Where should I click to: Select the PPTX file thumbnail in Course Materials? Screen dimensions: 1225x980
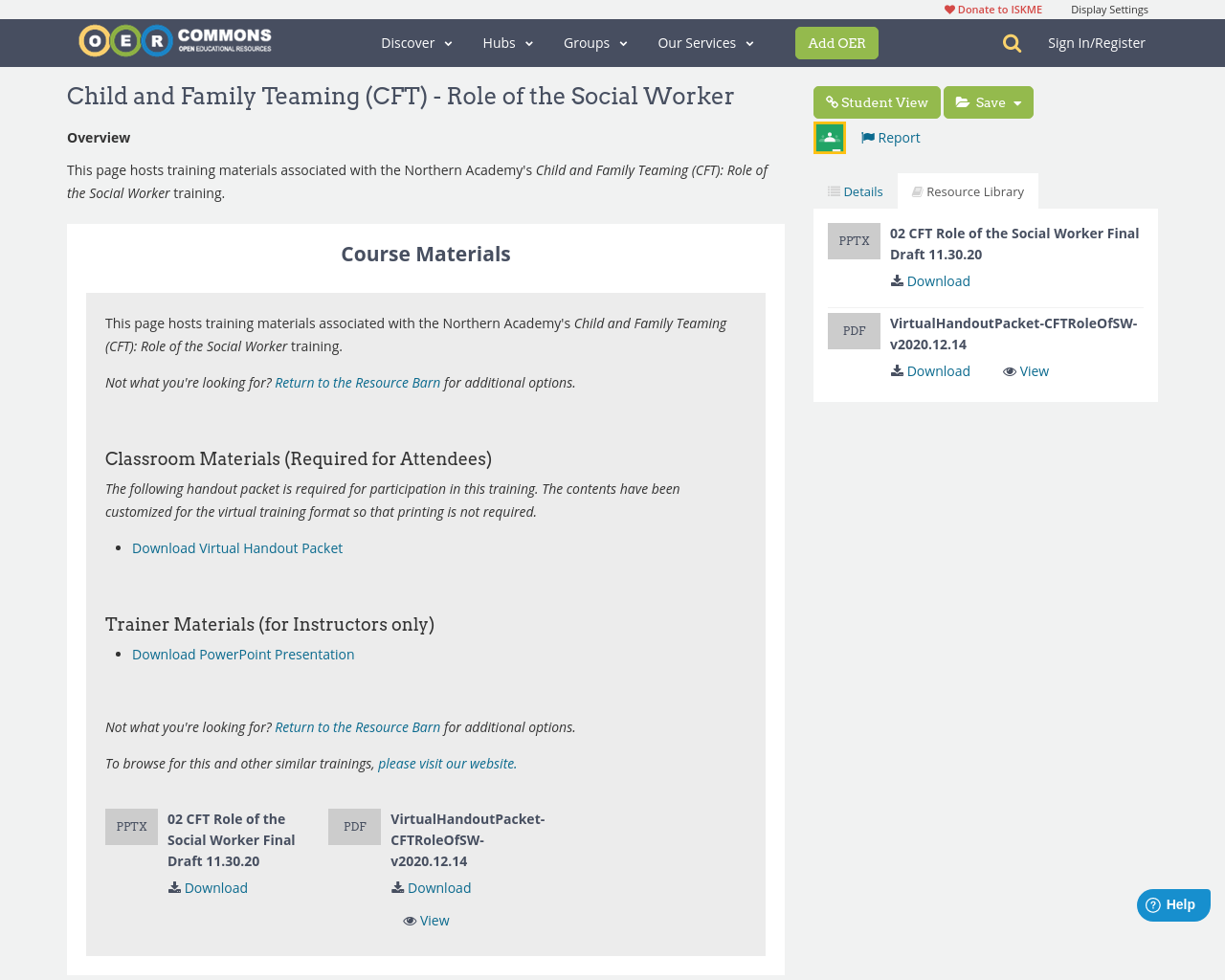131,825
